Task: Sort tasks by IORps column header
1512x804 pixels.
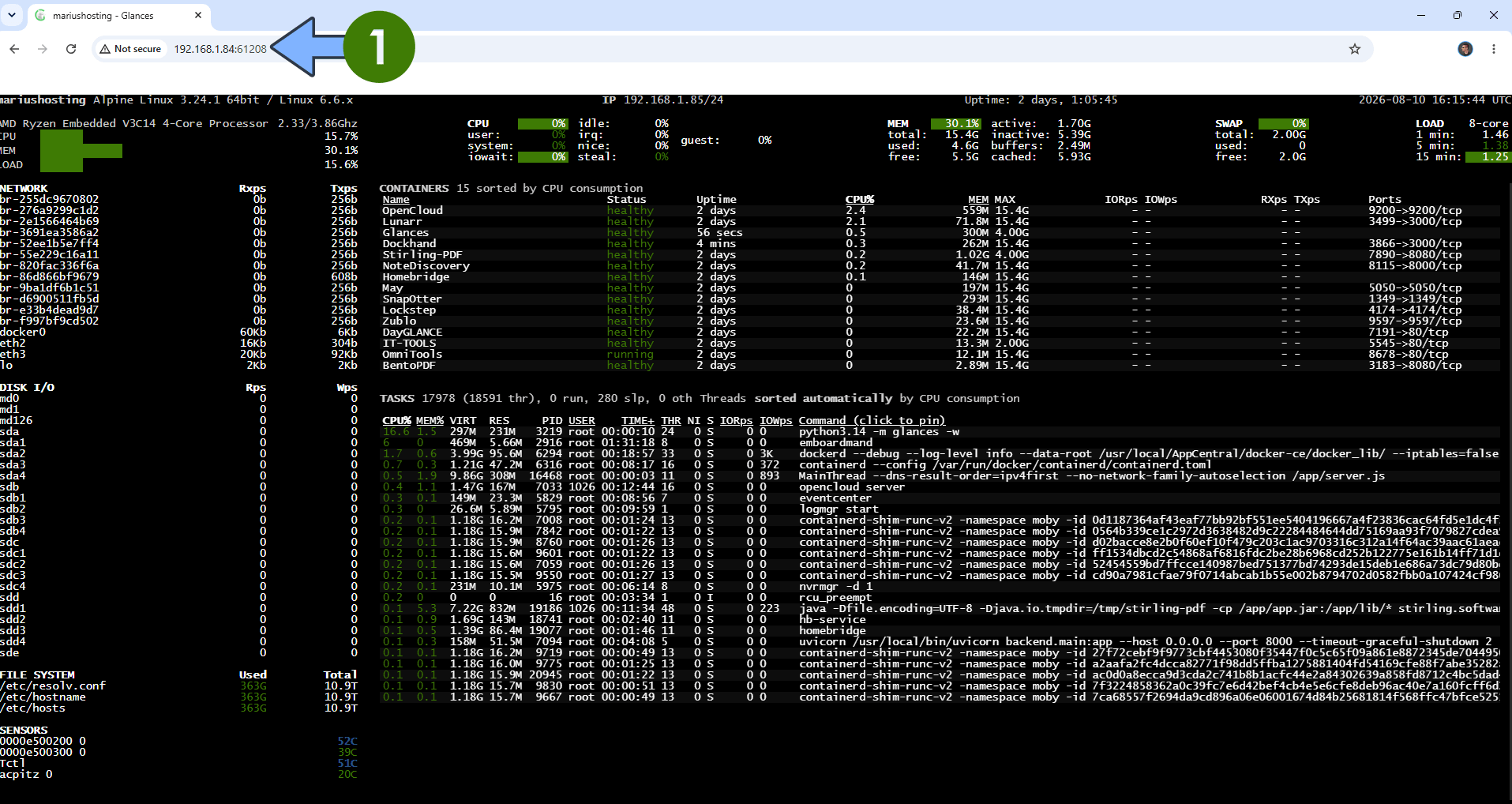Action: [736, 421]
